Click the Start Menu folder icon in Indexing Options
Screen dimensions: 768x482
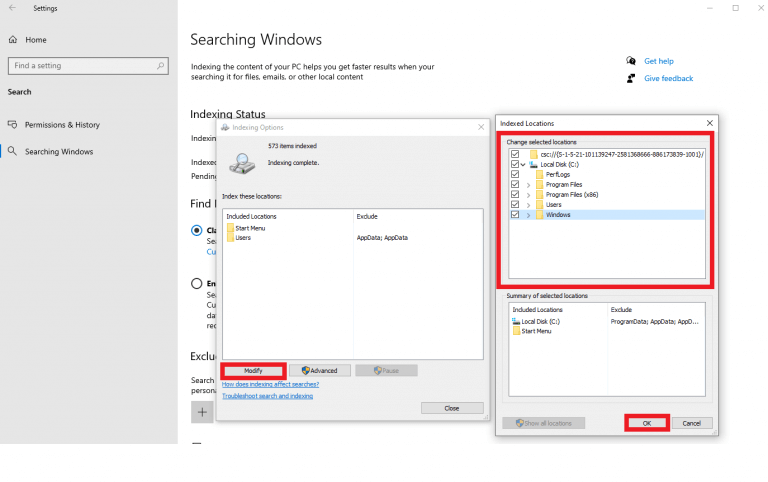point(230,228)
